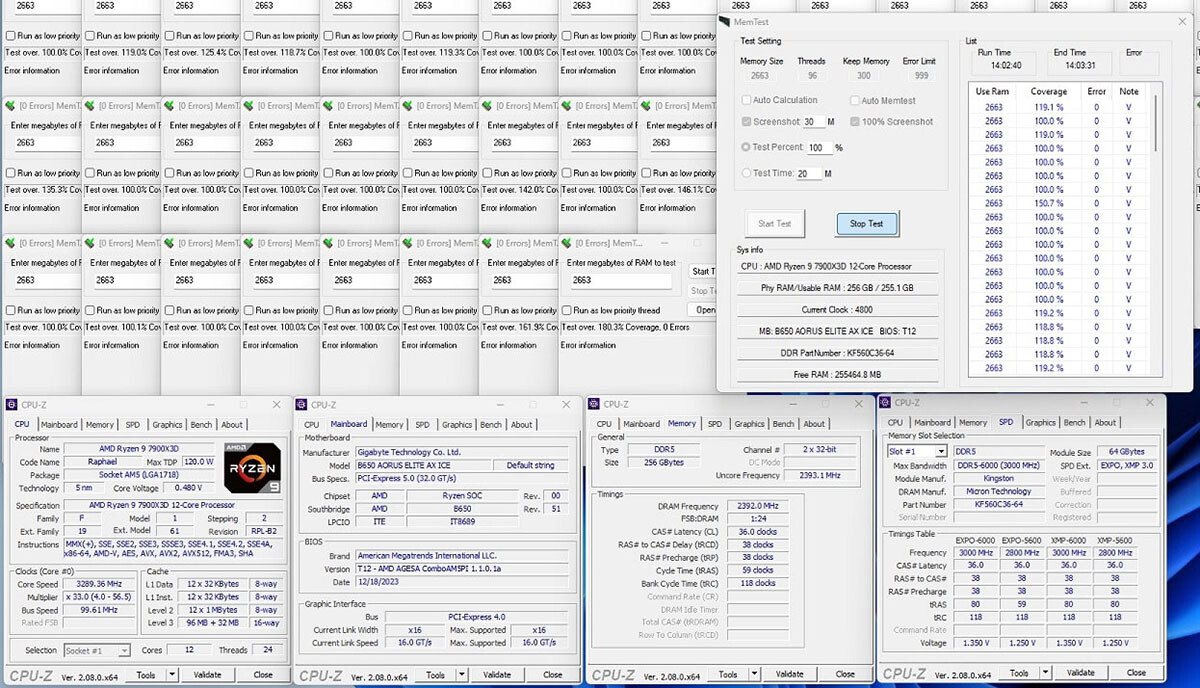
Task: Click the Test Percent field showing 100
Action: [x=818, y=148]
